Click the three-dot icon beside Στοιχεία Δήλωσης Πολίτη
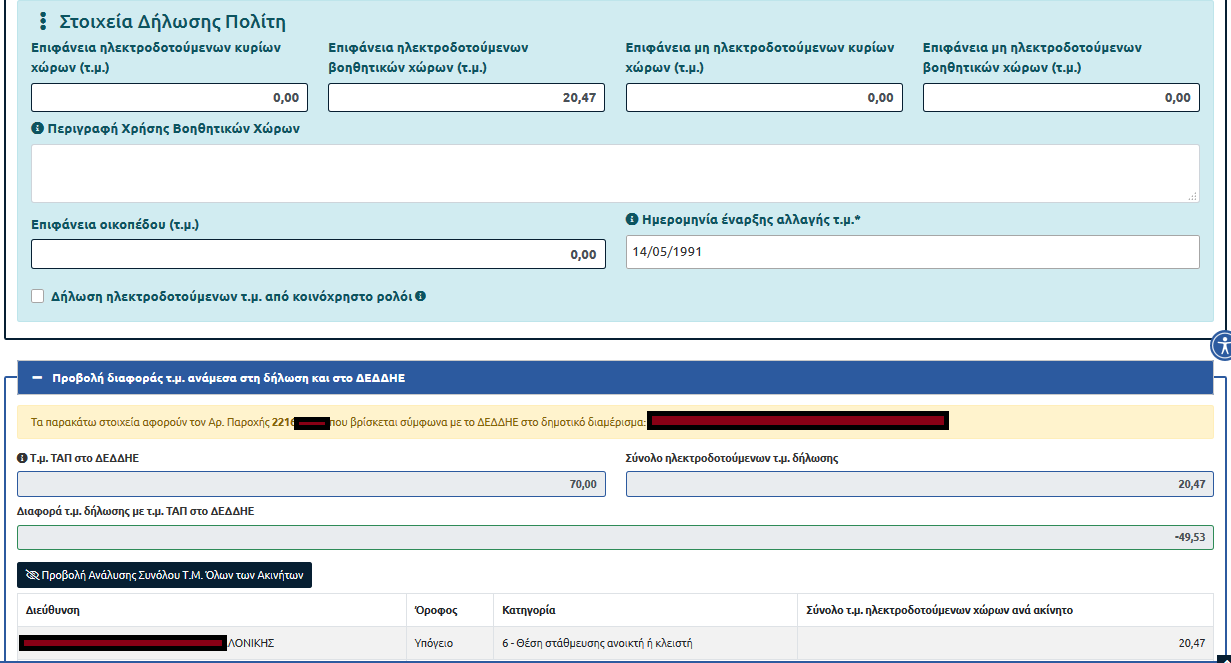 pos(42,22)
